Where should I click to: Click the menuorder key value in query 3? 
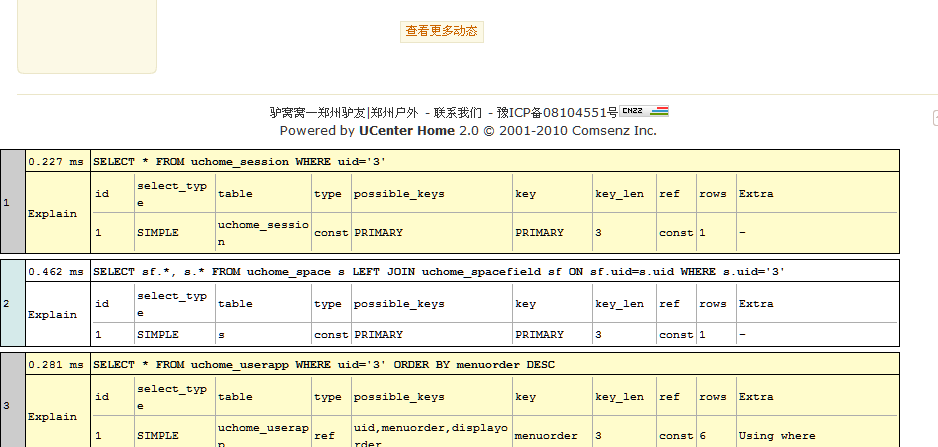(546, 436)
